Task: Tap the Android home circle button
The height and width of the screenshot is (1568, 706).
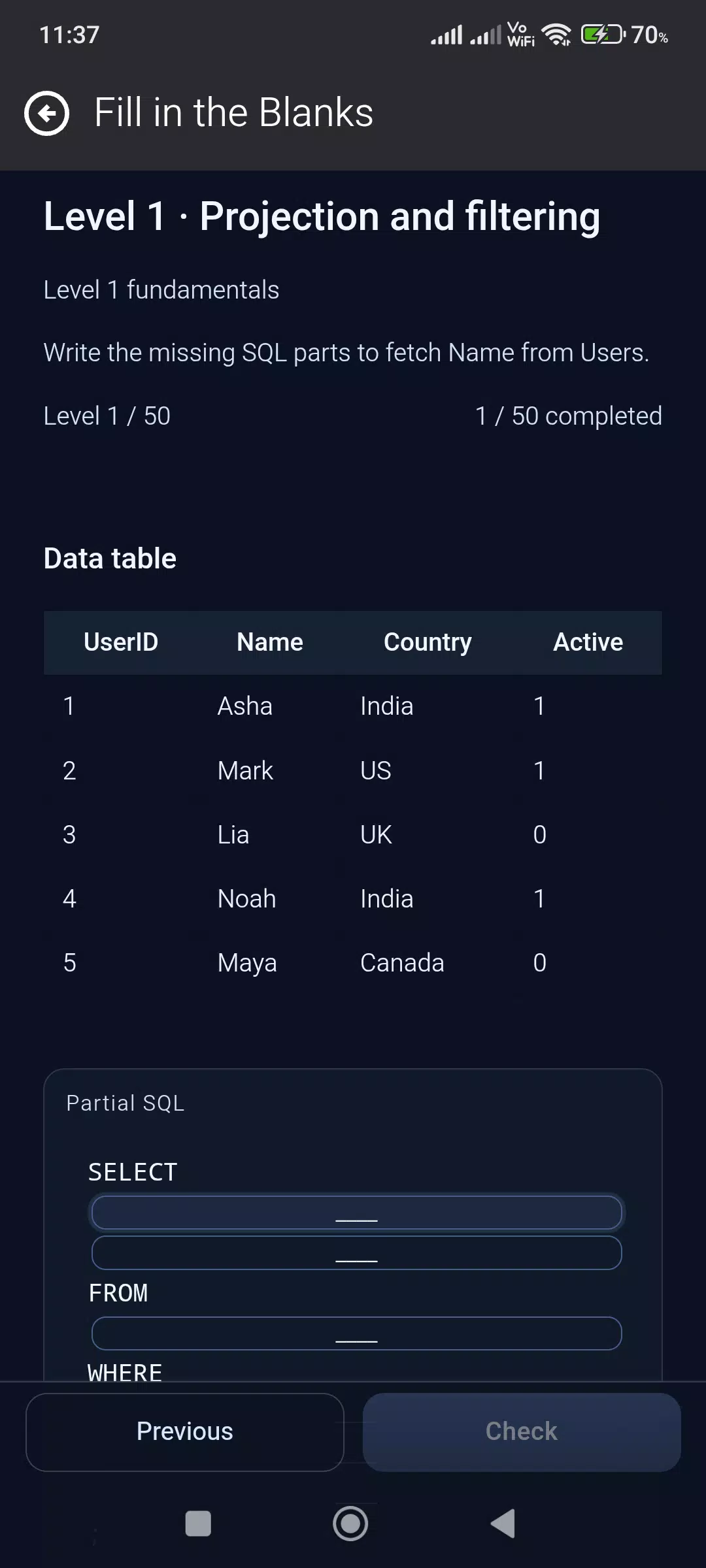Action: click(x=350, y=1524)
